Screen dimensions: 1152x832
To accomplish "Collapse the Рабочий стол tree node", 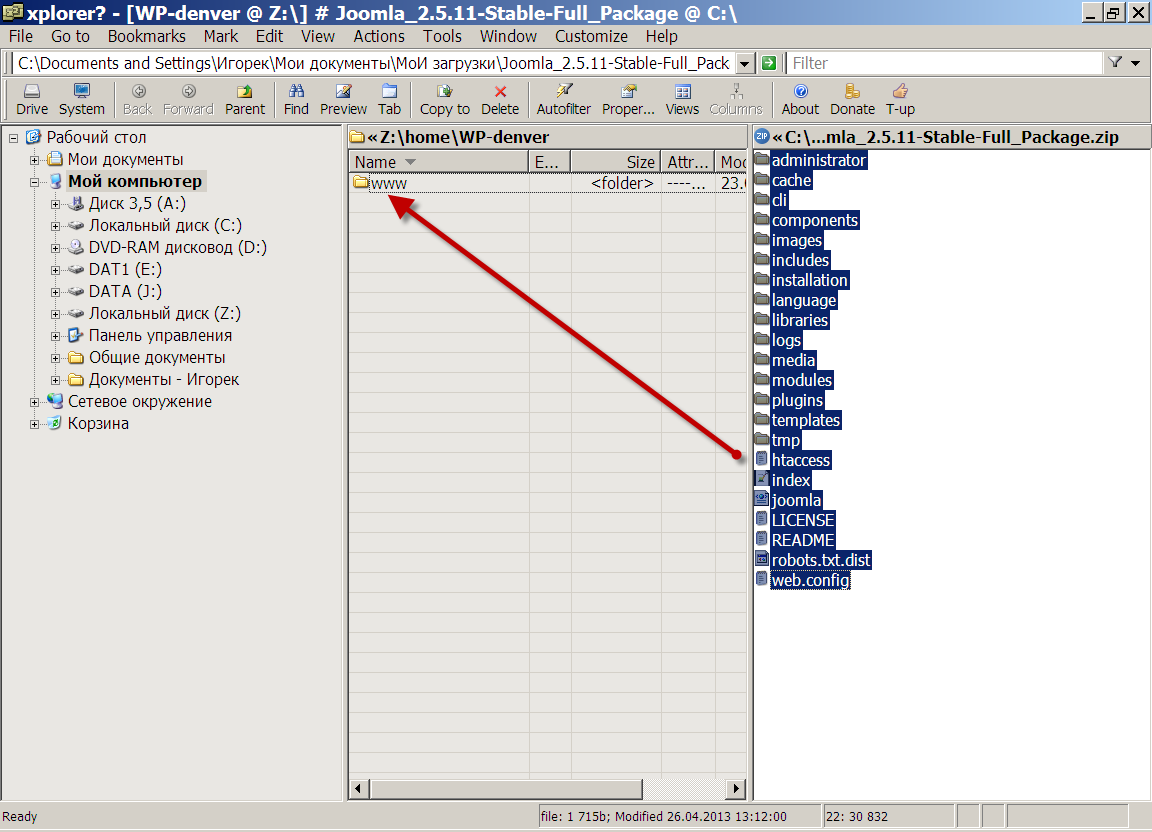I will point(13,137).
